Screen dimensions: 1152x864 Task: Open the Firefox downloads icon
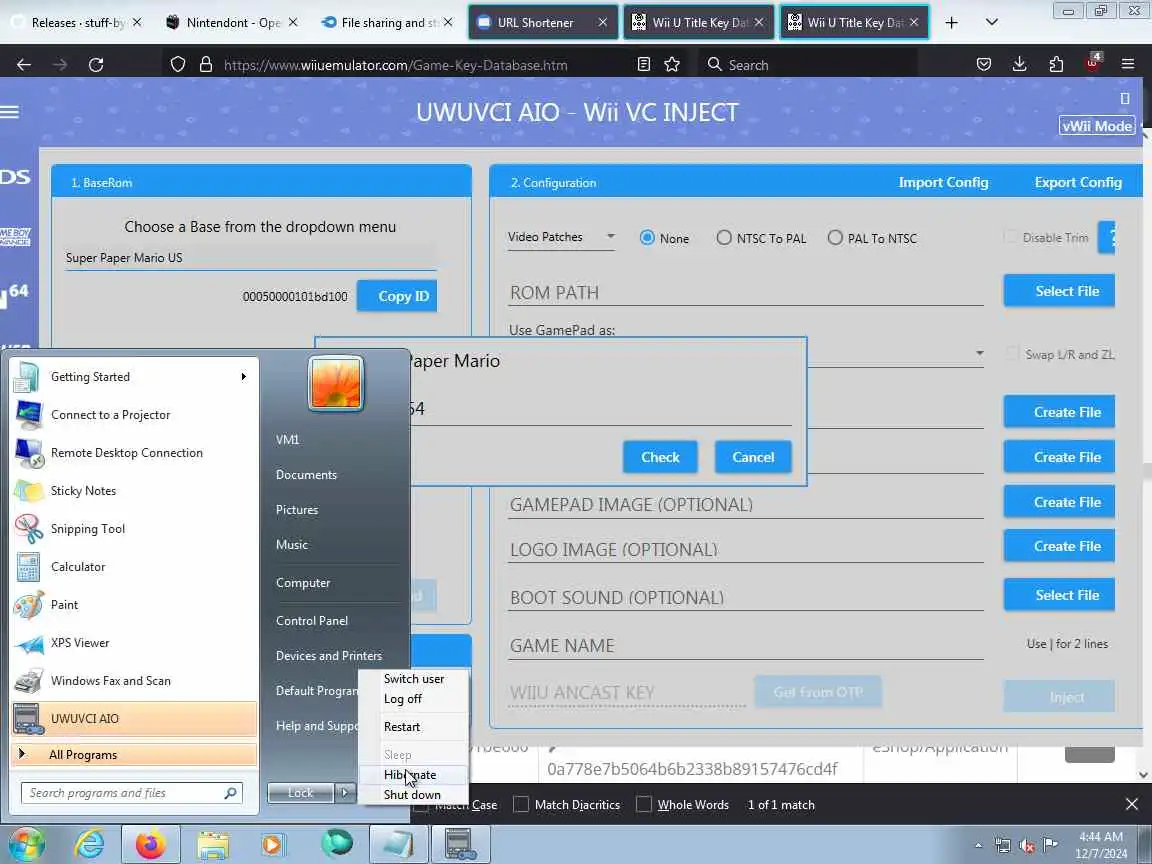[1019, 65]
